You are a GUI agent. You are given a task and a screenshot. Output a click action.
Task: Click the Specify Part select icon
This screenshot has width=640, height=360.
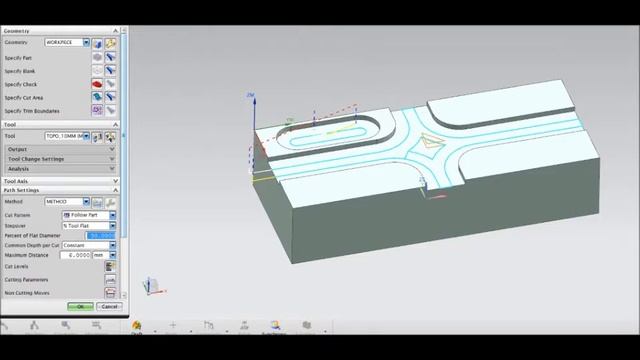[x=97, y=57]
